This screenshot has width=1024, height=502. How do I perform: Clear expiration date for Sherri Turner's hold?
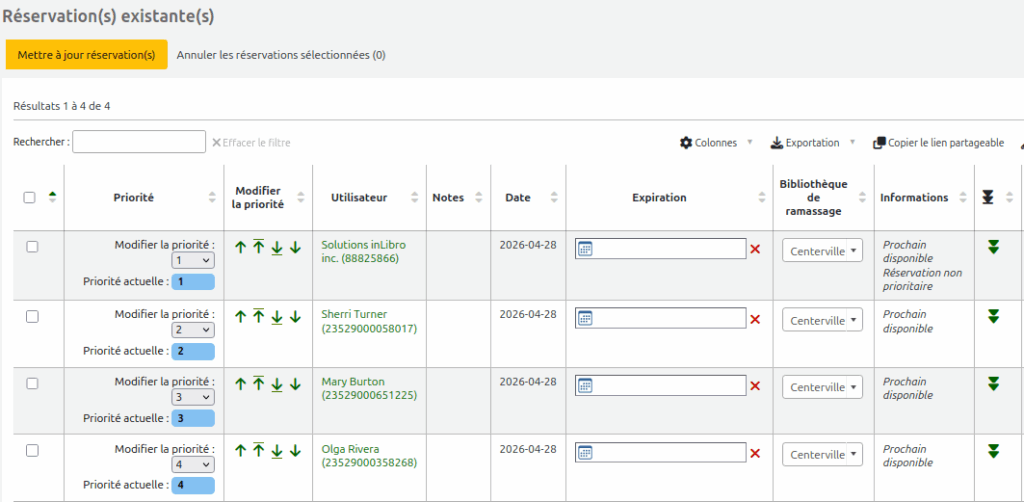[755, 319]
